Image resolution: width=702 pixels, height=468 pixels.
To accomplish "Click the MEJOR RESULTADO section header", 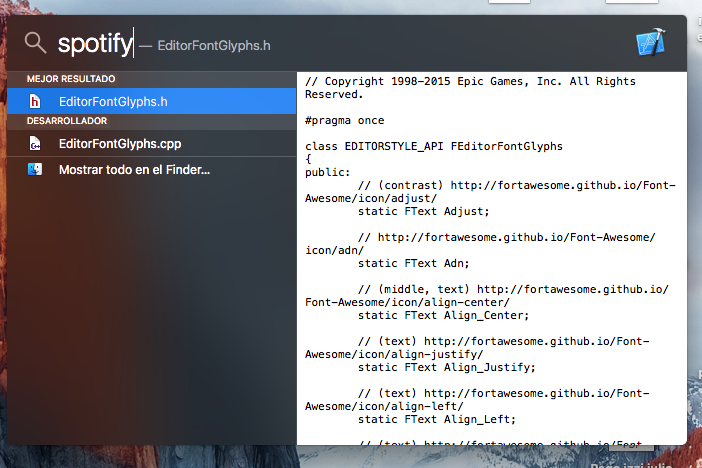I will [x=71, y=79].
